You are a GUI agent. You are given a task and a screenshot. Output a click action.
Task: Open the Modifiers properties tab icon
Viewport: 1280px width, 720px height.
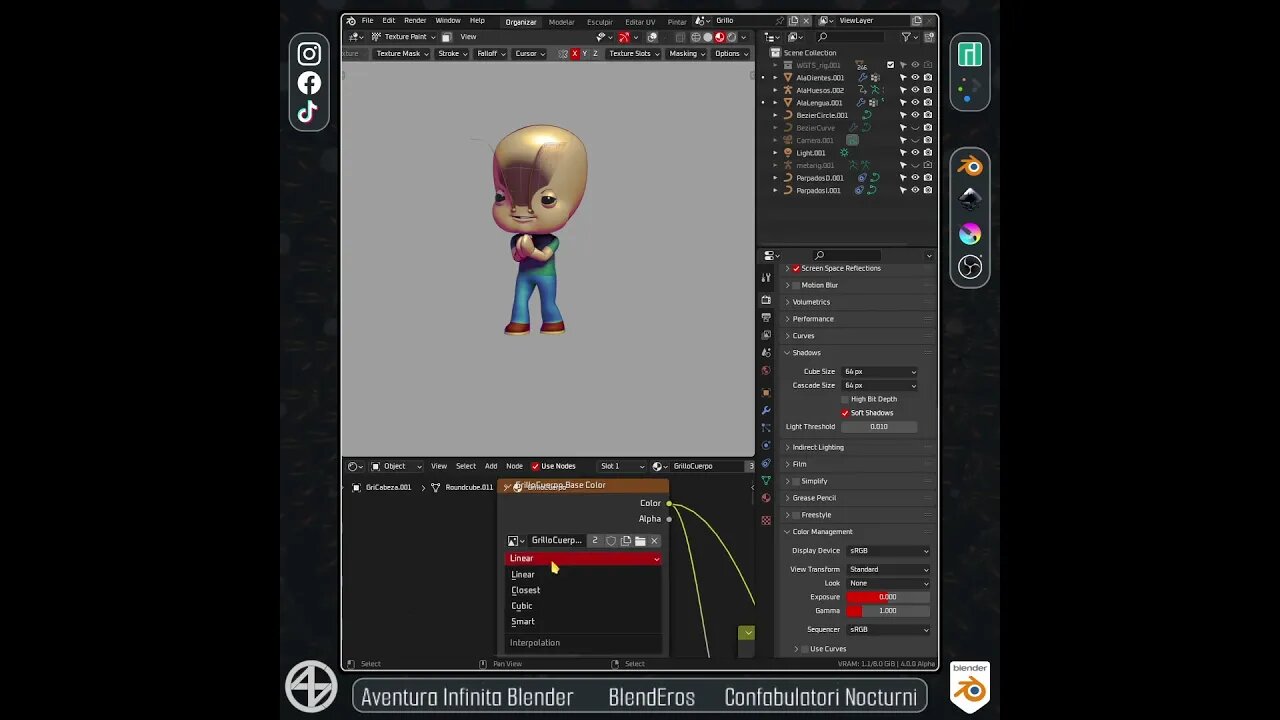point(766,410)
